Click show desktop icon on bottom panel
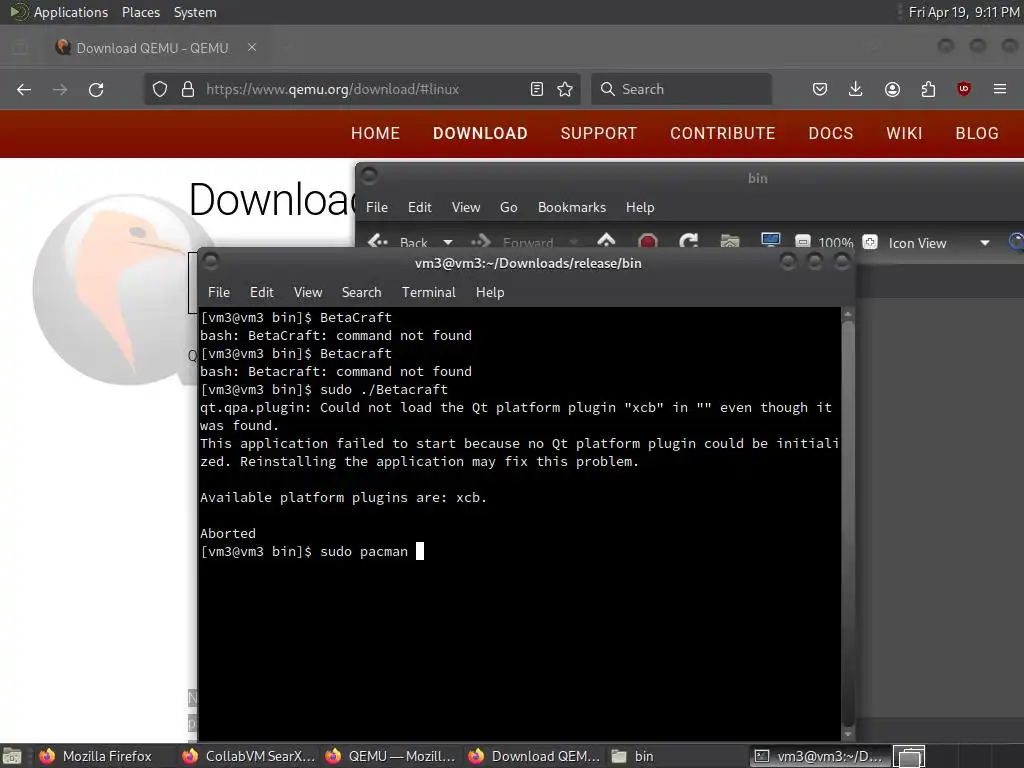The image size is (1024, 768). 12,757
